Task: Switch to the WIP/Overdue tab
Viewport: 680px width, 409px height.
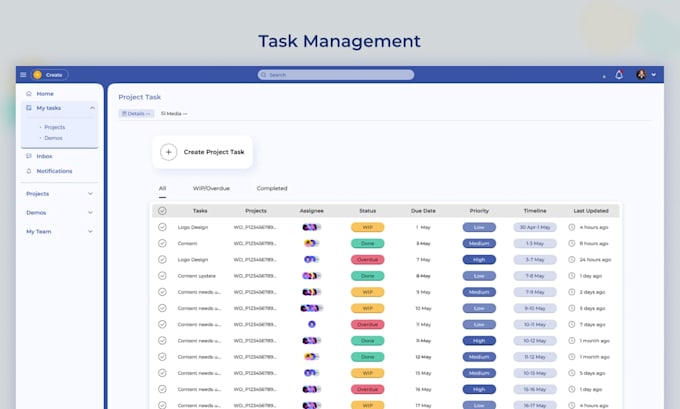Action: tap(211, 189)
